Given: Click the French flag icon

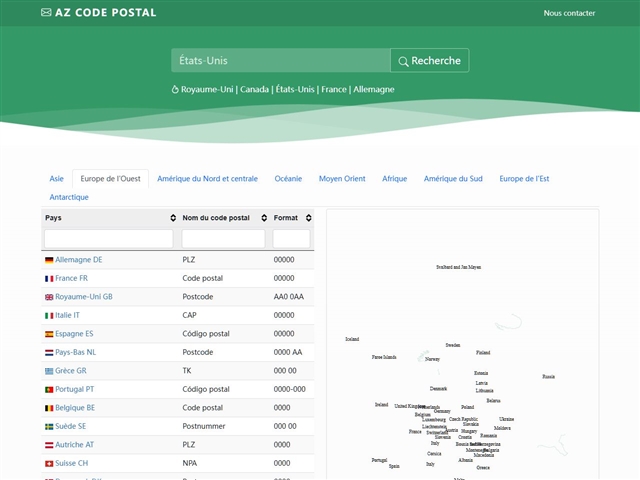Looking at the screenshot, I should [x=49, y=279].
